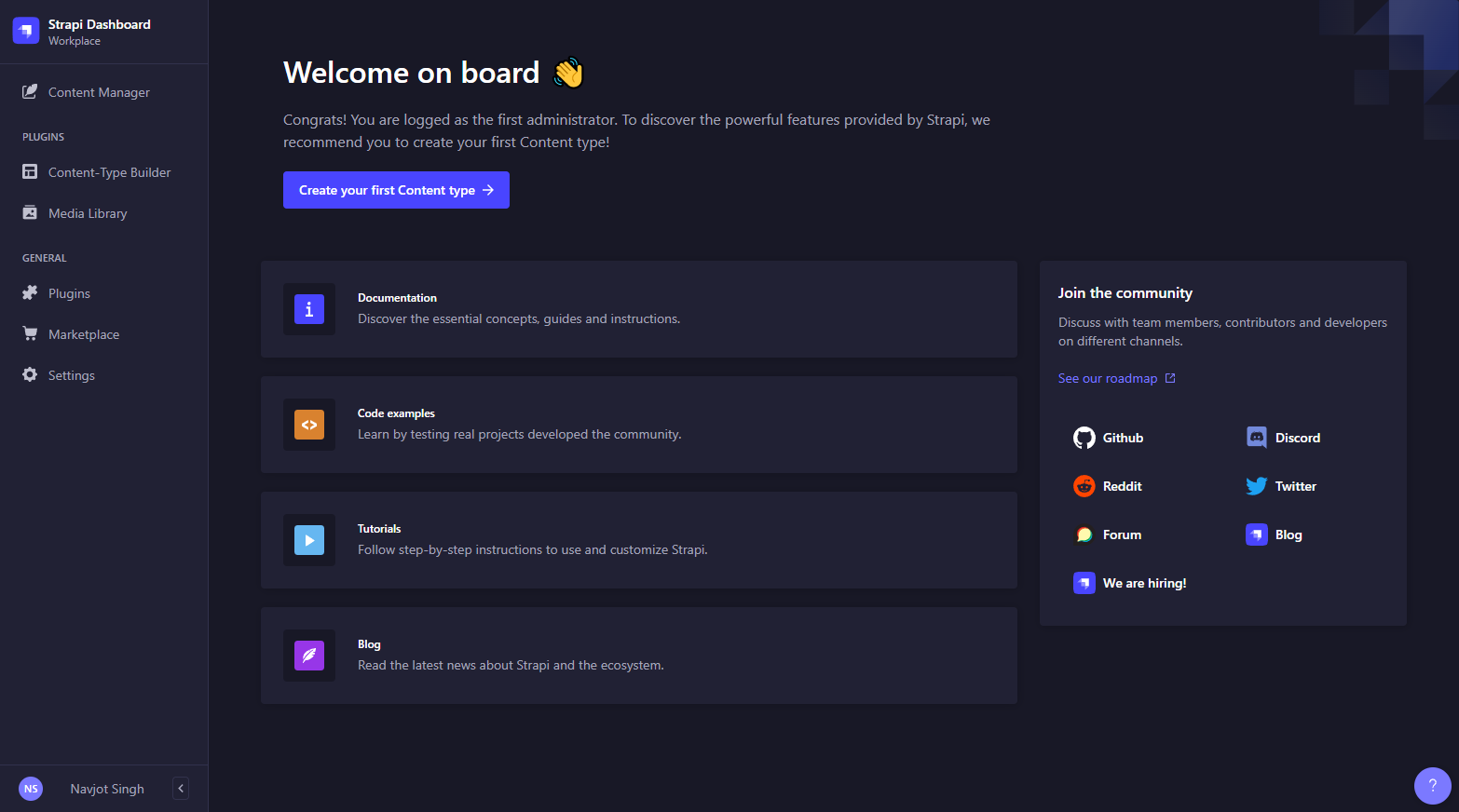Click the Media Library picture icon

[30, 212]
